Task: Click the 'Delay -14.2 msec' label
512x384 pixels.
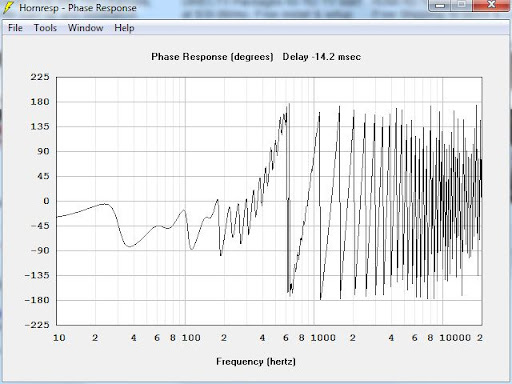Action: [x=322, y=57]
